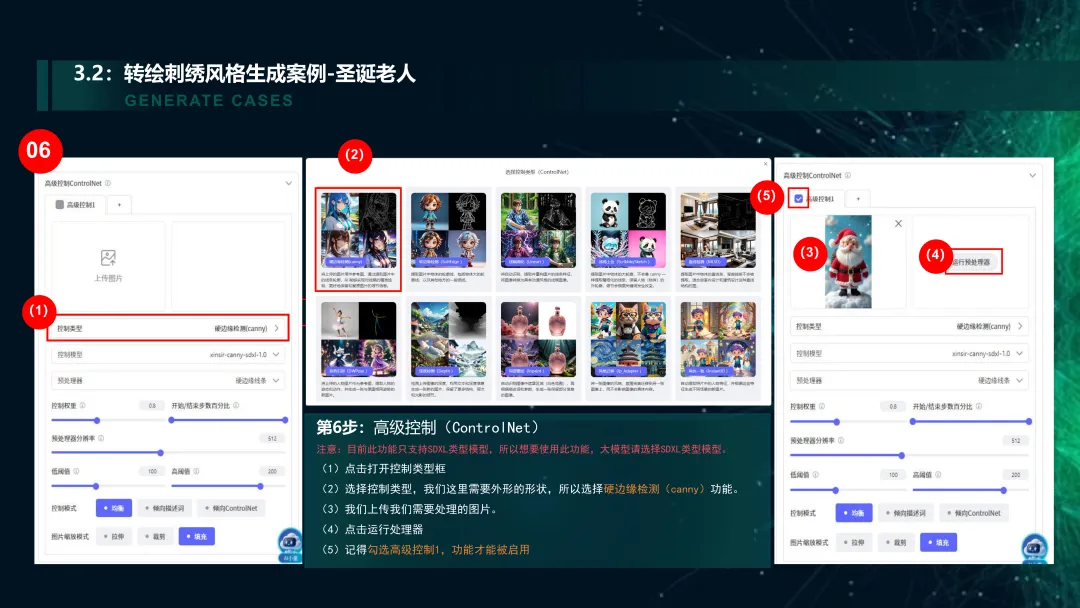1080x608 pixels.
Task: Choose 裁剪 scaling mode in the Santa panel
Action: pyautogui.click(x=896, y=543)
